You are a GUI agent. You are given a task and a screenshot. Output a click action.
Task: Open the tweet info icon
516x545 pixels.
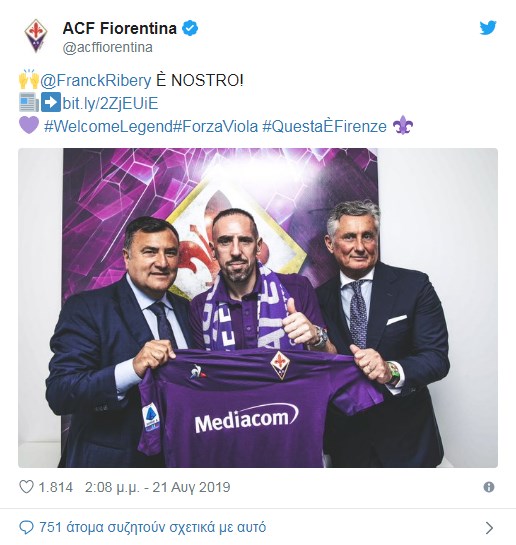pos(489,487)
